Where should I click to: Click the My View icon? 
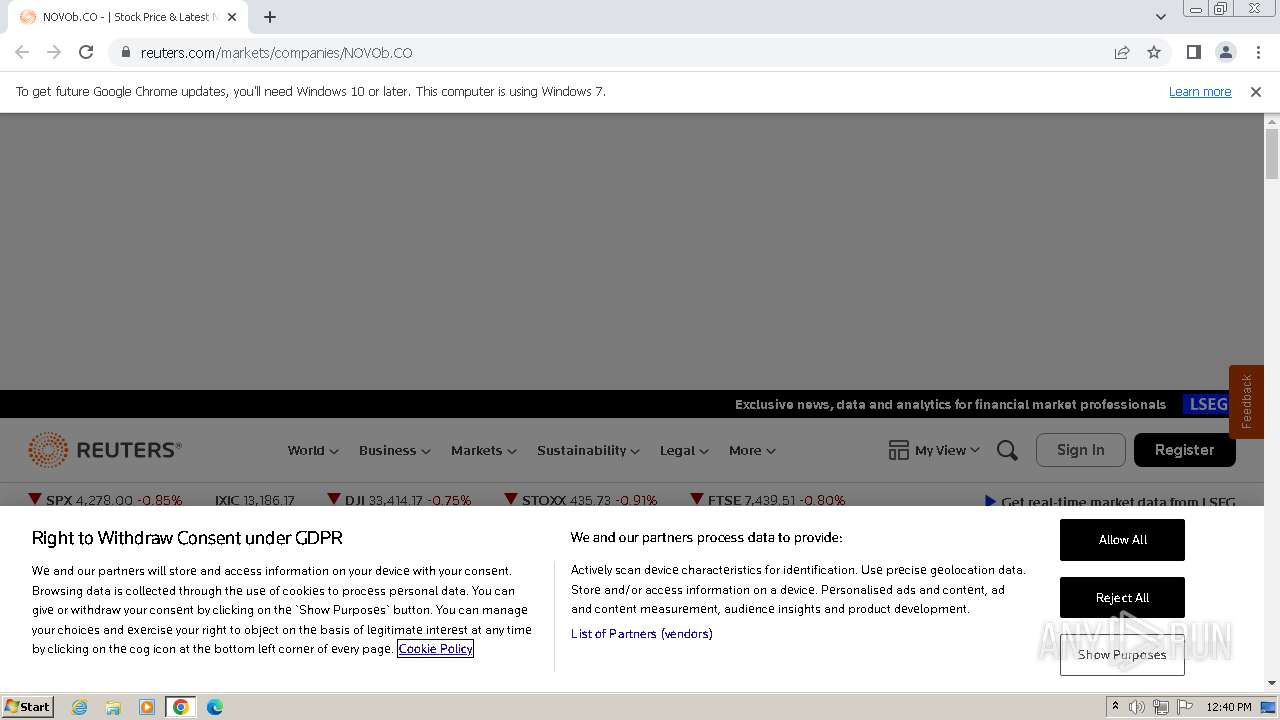click(x=898, y=450)
